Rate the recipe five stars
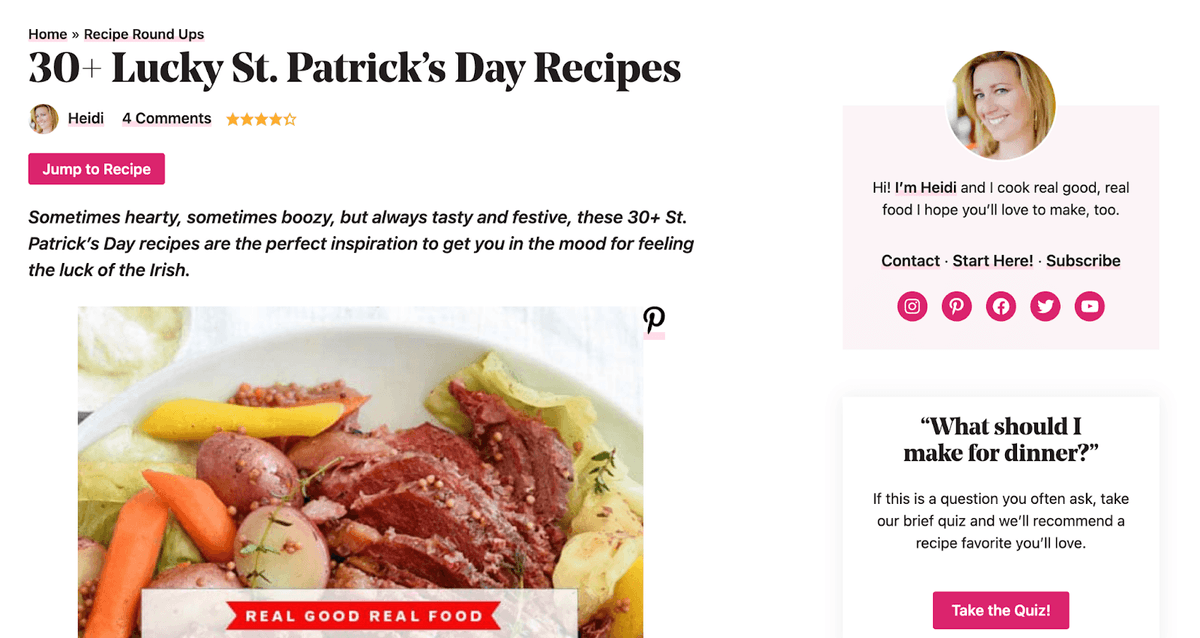Viewport: 1200px width, 638px height. [291, 118]
